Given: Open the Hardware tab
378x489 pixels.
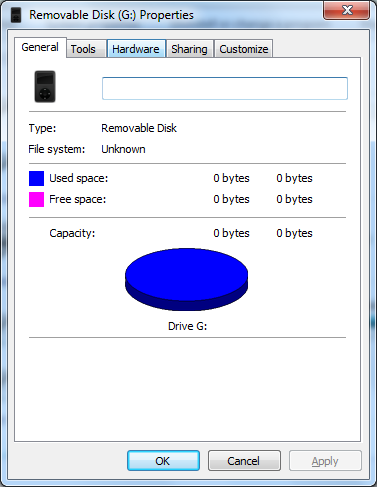Looking at the screenshot, I should tap(136, 49).
